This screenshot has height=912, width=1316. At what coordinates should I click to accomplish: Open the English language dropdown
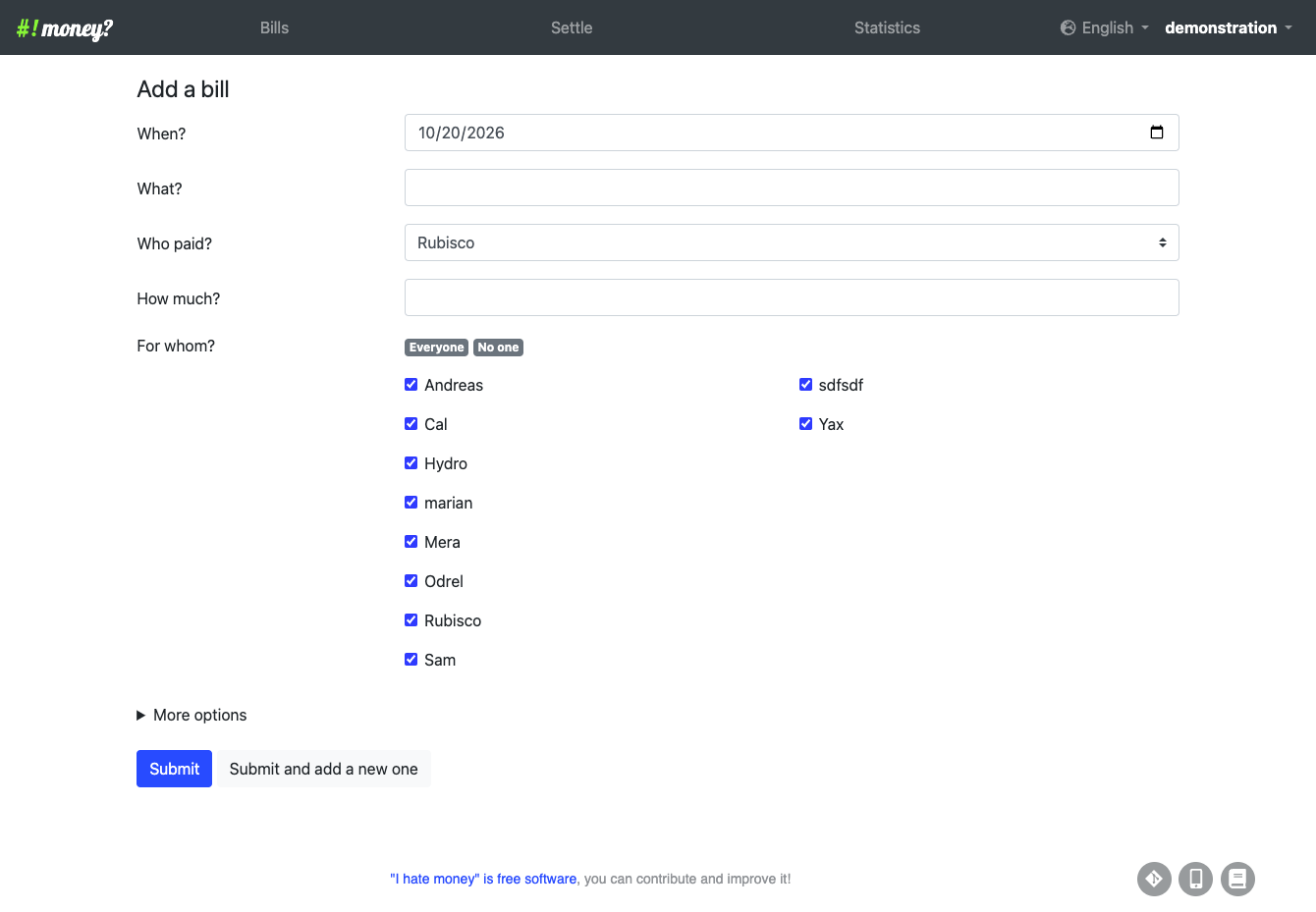tap(1105, 27)
